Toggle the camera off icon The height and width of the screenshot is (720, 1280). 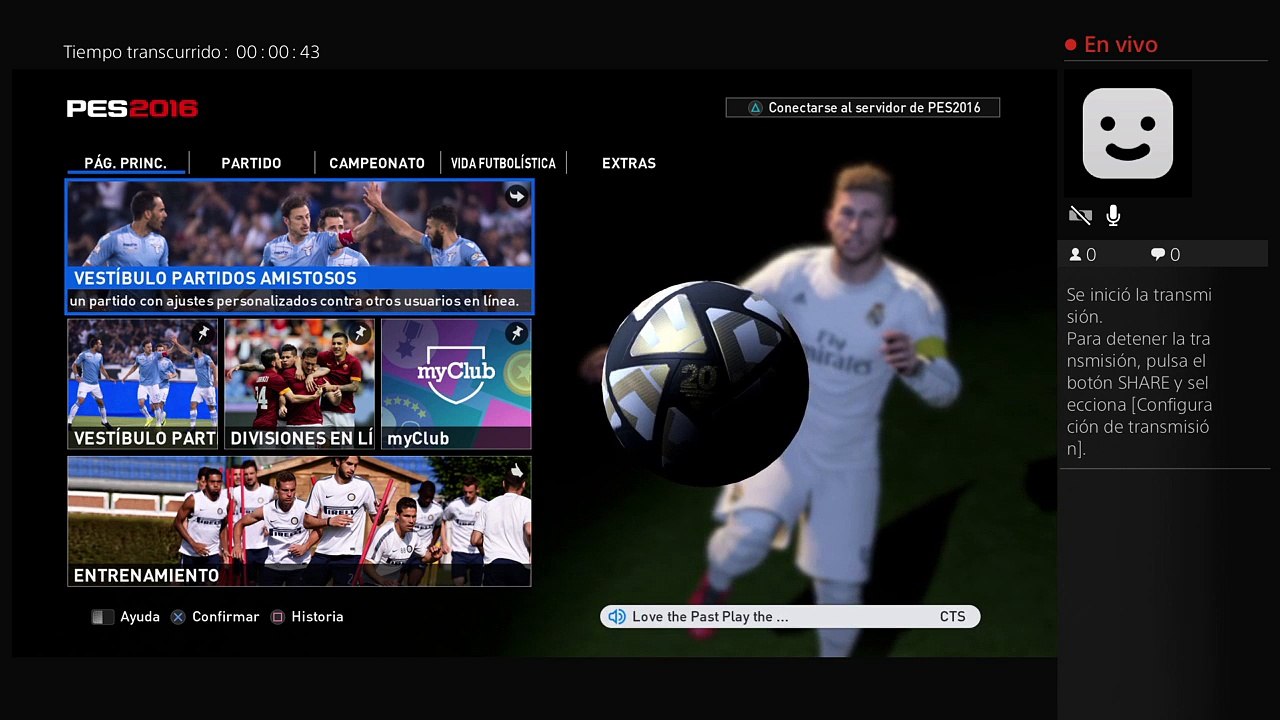1080,215
